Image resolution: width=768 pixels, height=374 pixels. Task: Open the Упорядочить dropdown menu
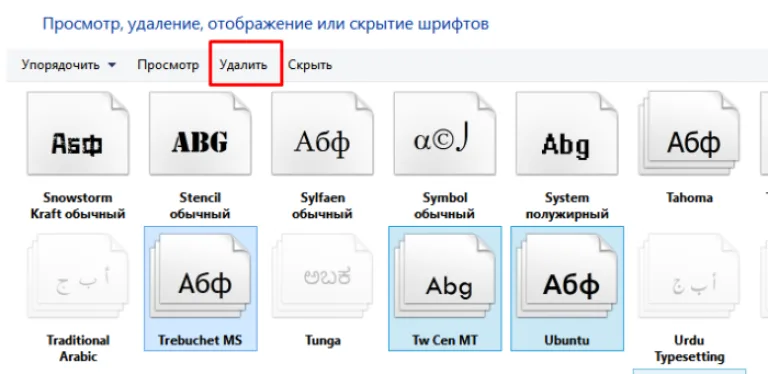pyautogui.click(x=69, y=65)
